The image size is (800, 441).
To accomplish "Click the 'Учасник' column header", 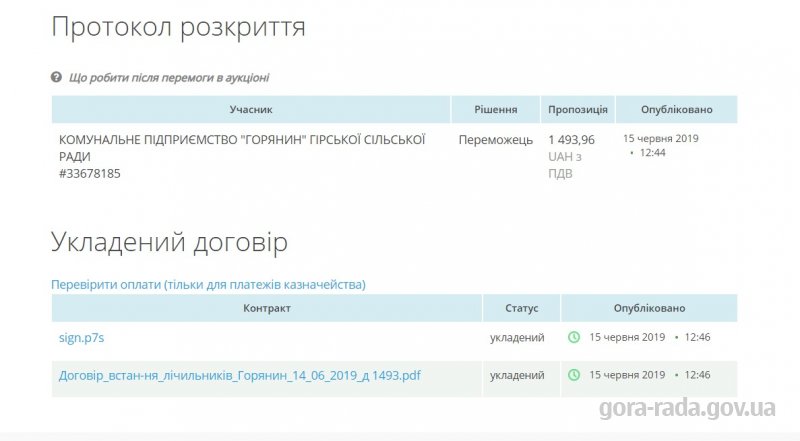I will pyautogui.click(x=251, y=109).
